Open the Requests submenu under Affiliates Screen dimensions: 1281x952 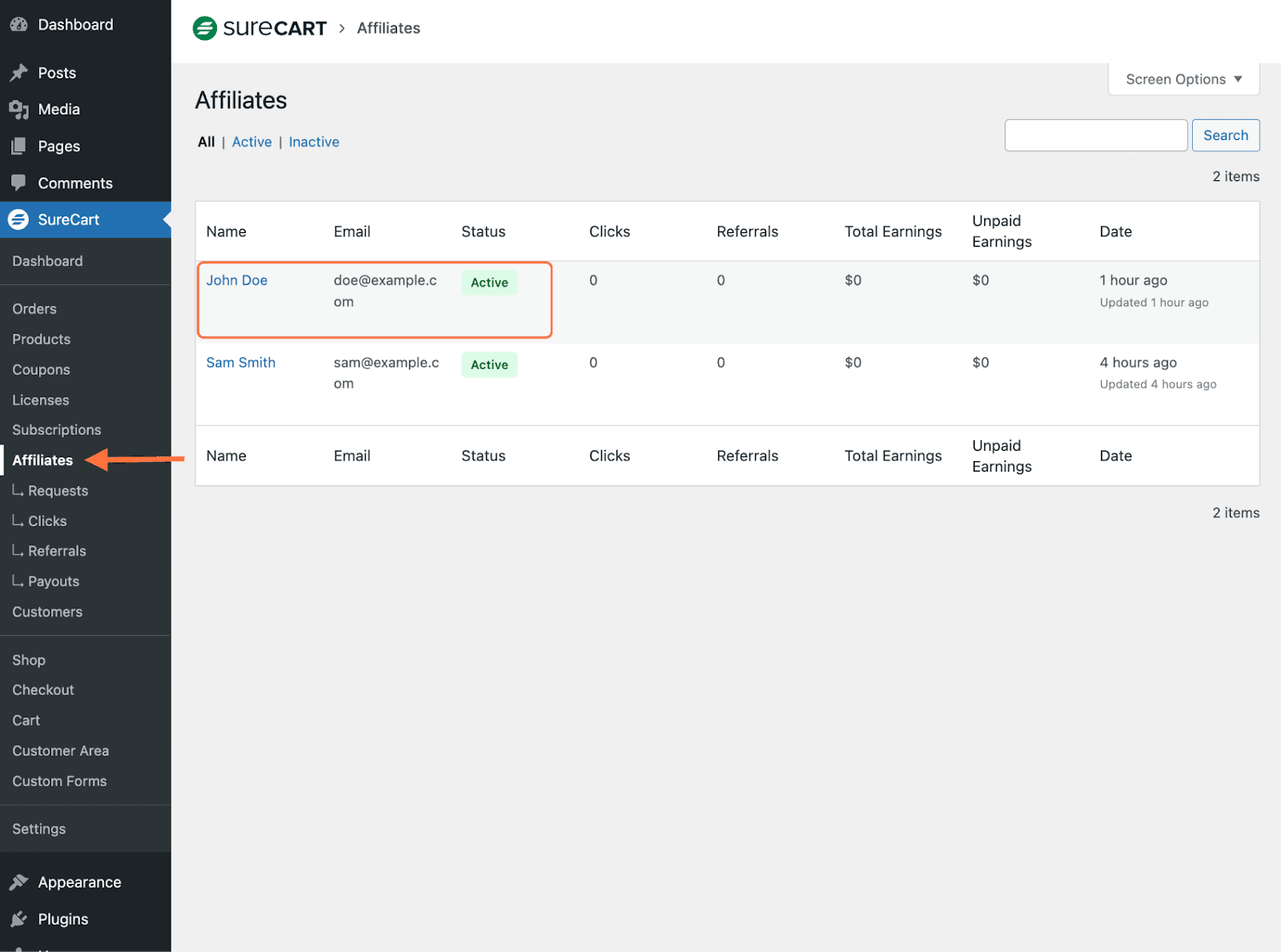(x=58, y=490)
